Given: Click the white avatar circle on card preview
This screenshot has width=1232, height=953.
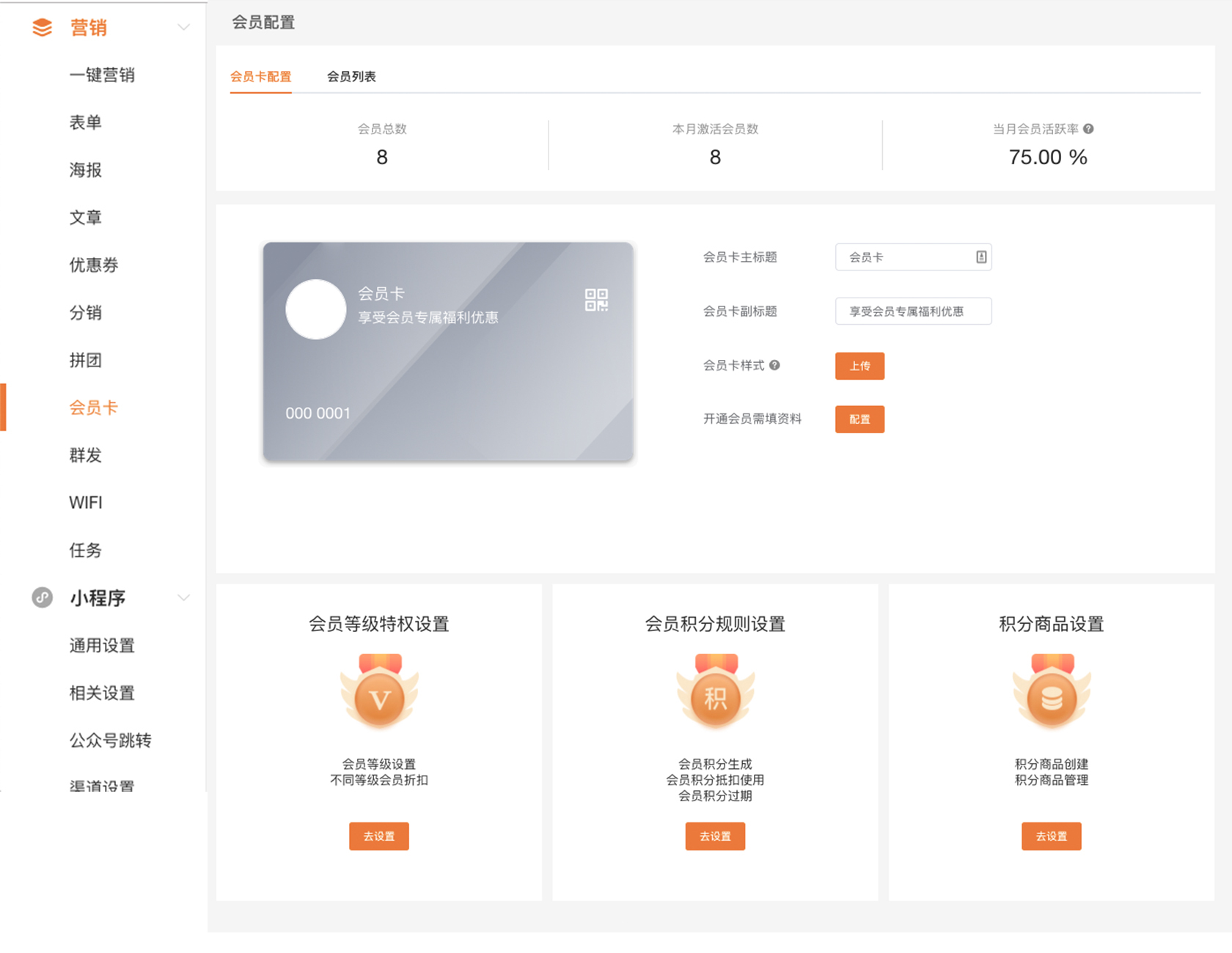Looking at the screenshot, I should [x=316, y=309].
